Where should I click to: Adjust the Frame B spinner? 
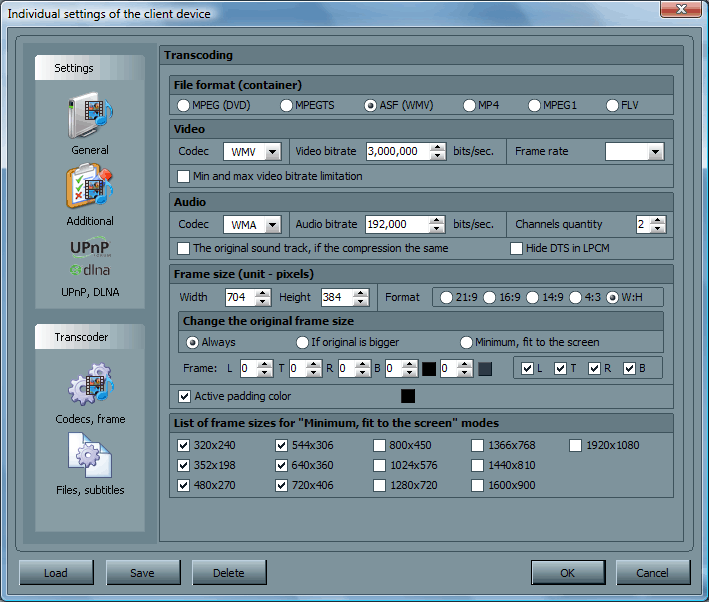coord(410,369)
